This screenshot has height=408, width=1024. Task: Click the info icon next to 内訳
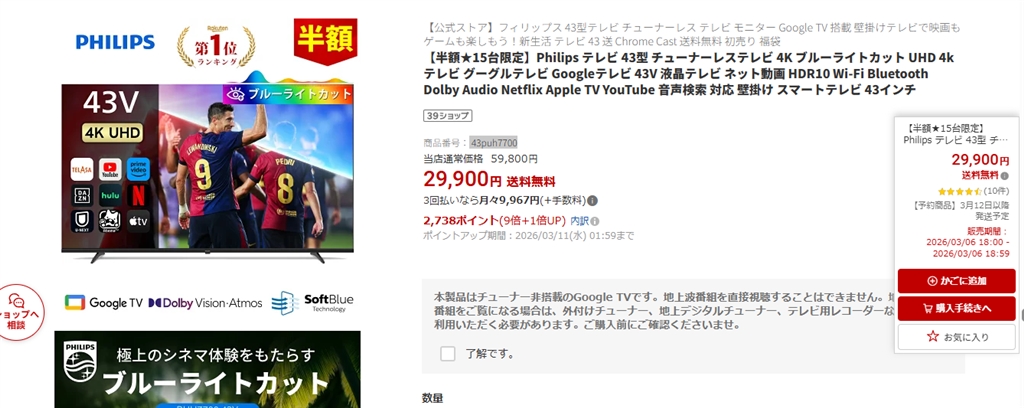point(595,221)
